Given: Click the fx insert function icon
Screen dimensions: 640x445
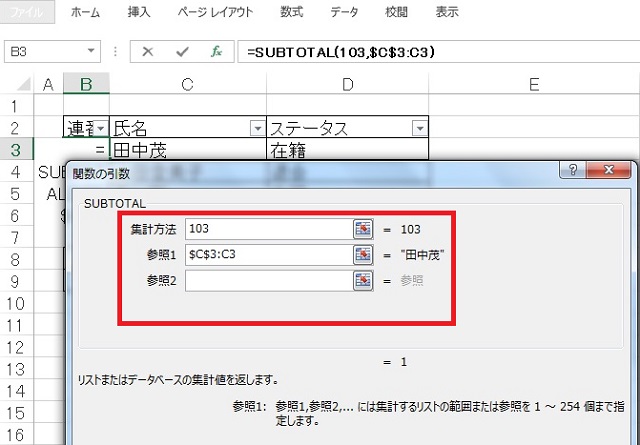Looking at the screenshot, I should (215, 51).
